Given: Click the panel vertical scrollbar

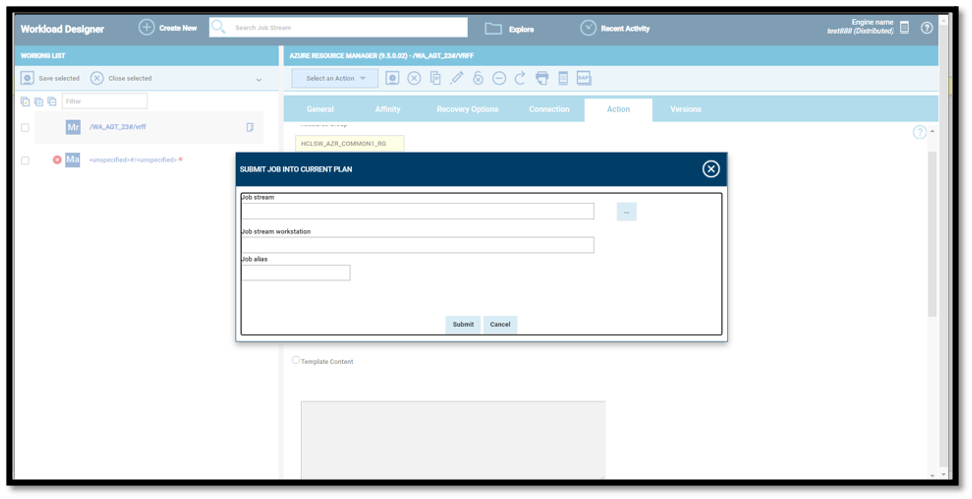Looking at the screenshot, I should 932,232.
